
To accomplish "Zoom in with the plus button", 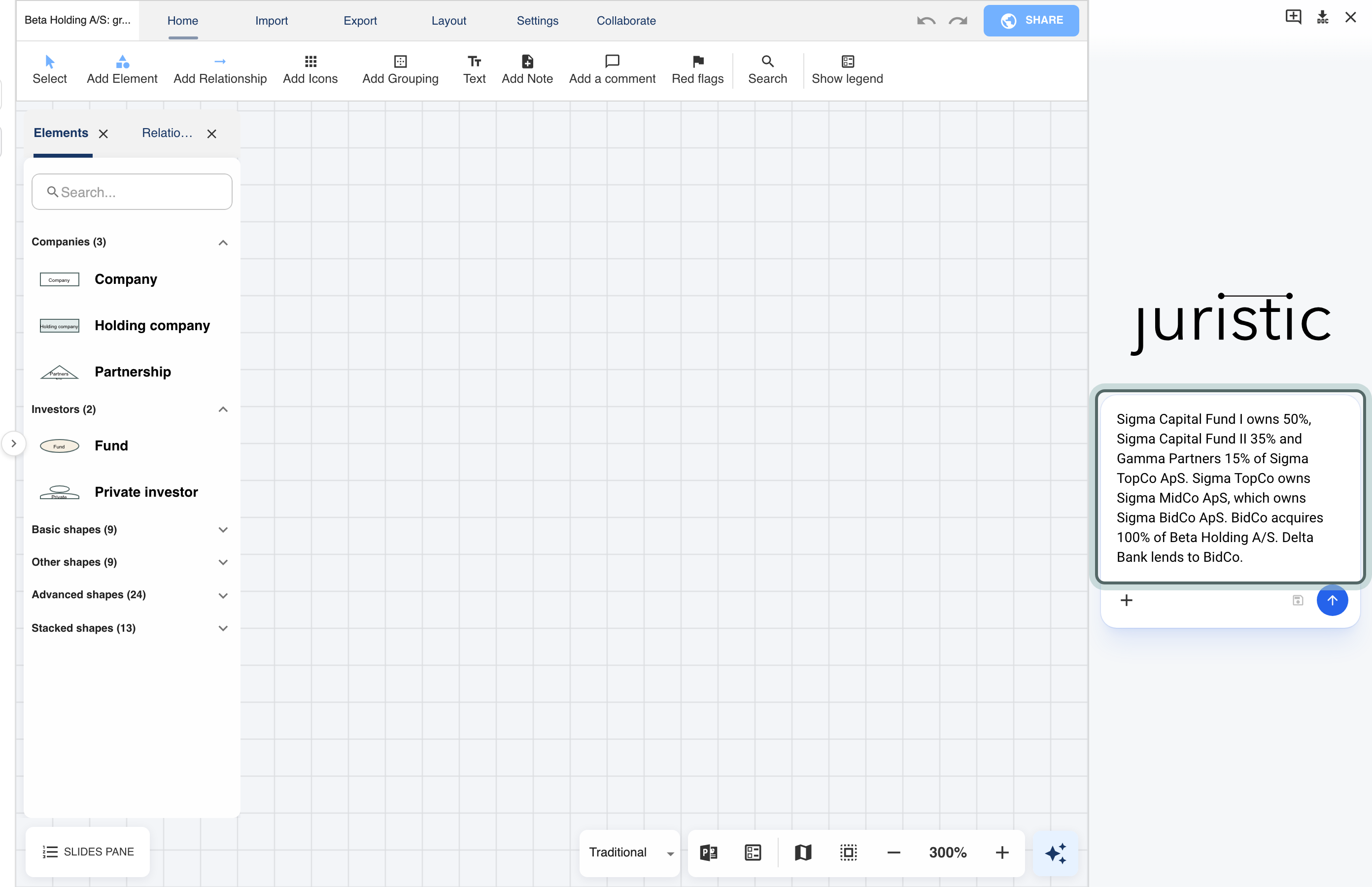I will [x=1002, y=853].
